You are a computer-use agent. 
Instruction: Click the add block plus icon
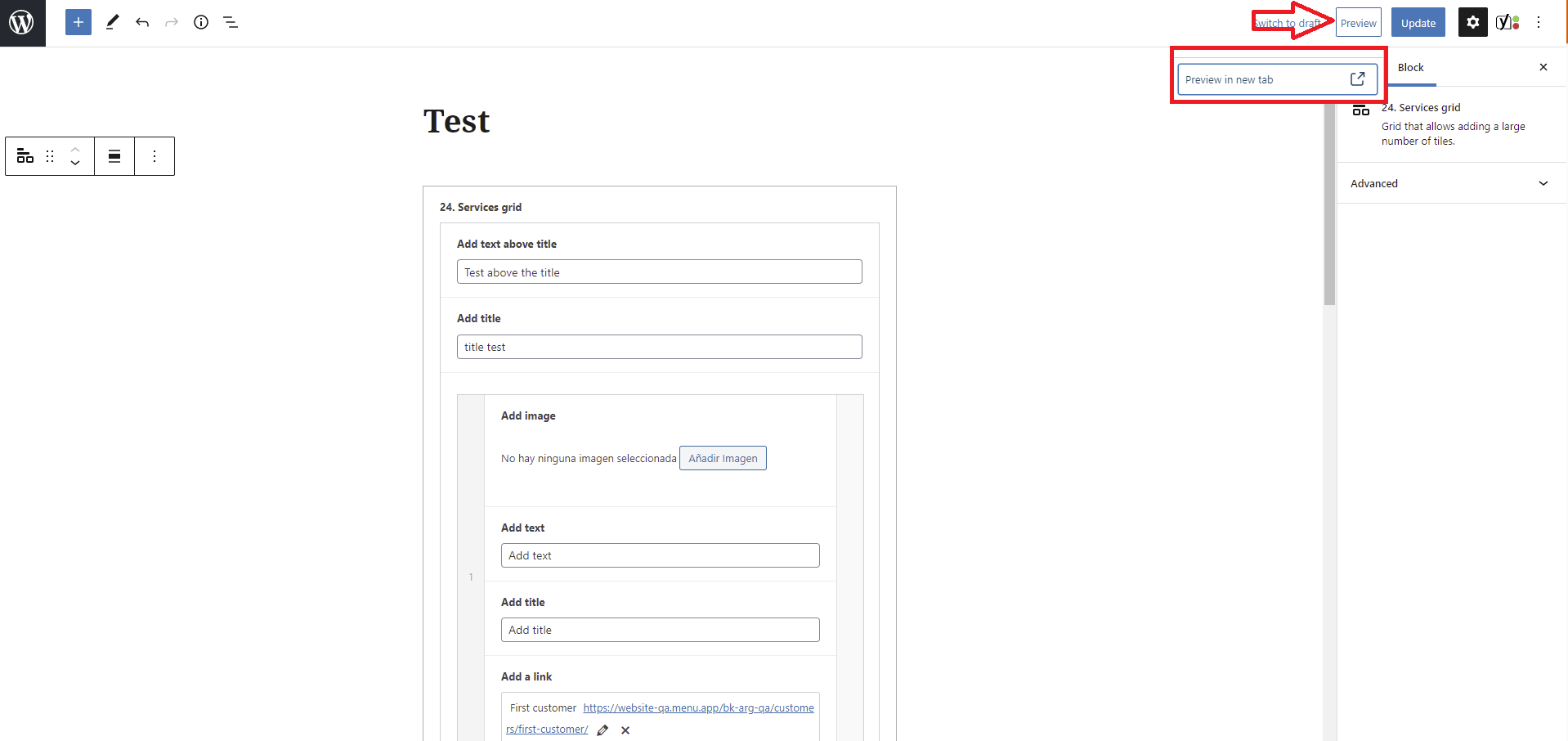tap(78, 22)
